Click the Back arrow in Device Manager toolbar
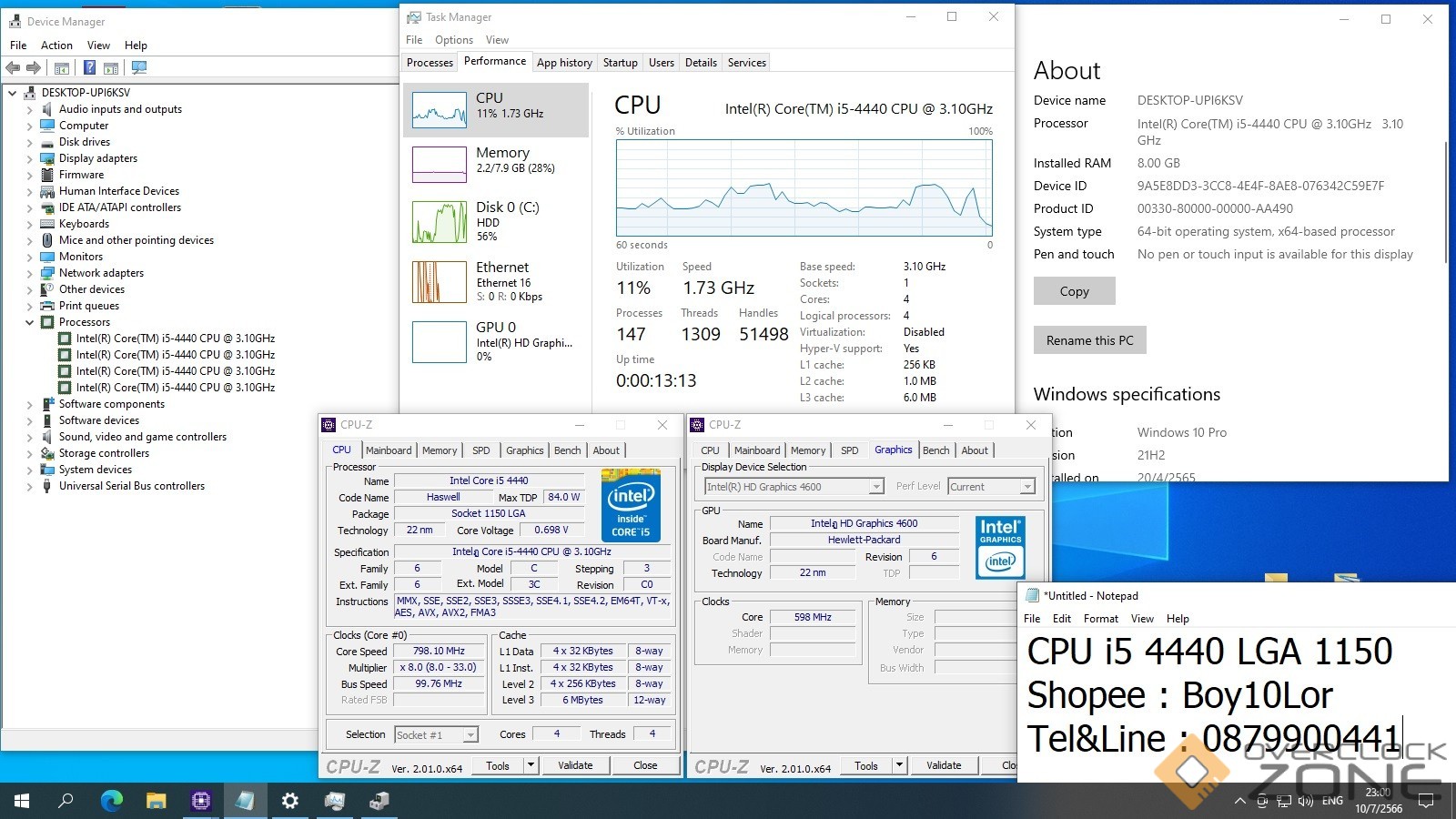 (13, 67)
